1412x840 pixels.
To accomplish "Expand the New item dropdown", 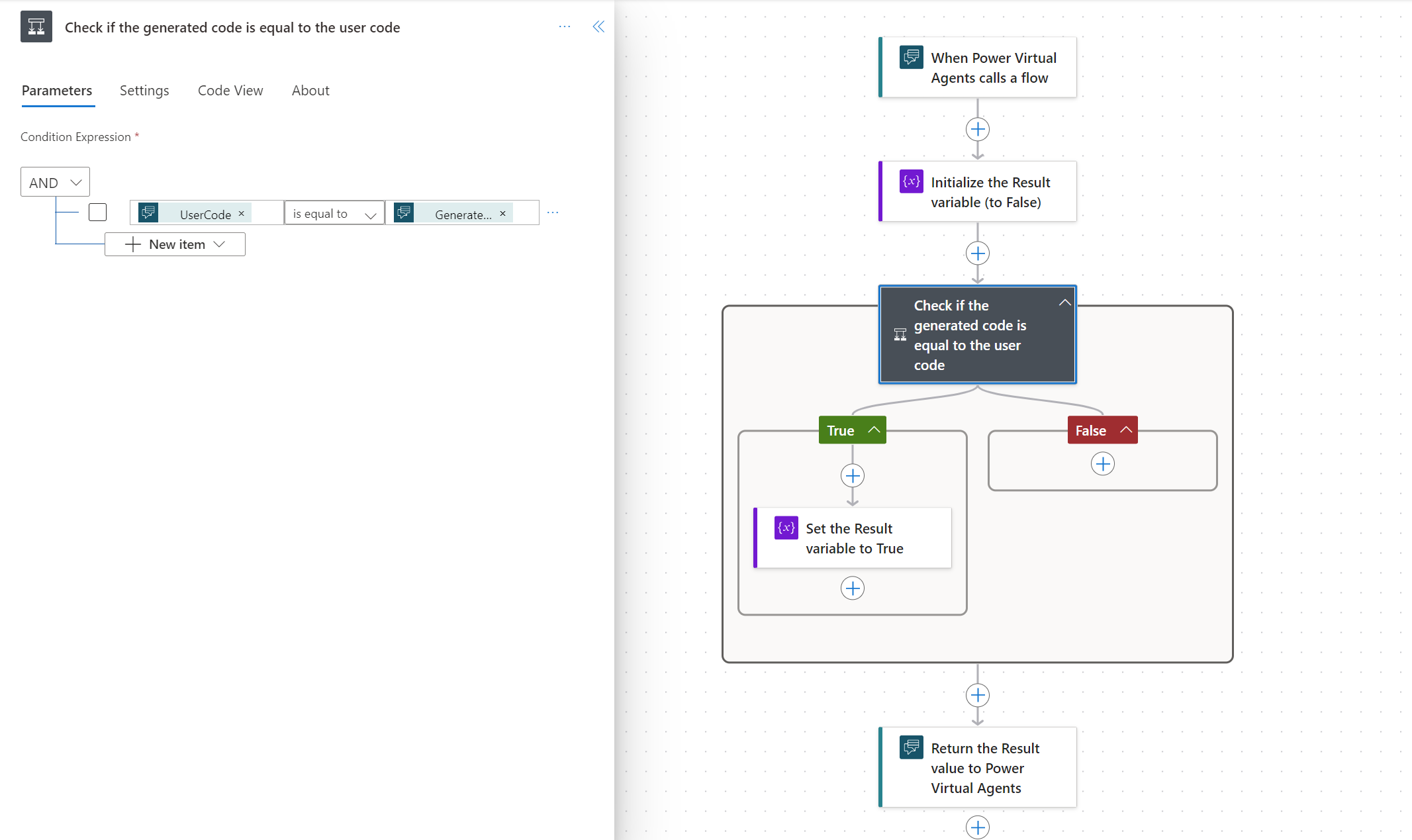I will coord(175,244).
